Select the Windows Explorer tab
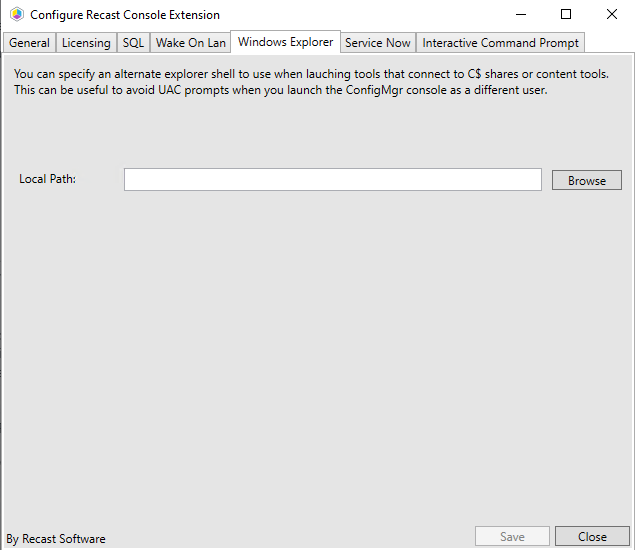The height and width of the screenshot is (550, 635). pyautogui.click(x=286, y=42)
